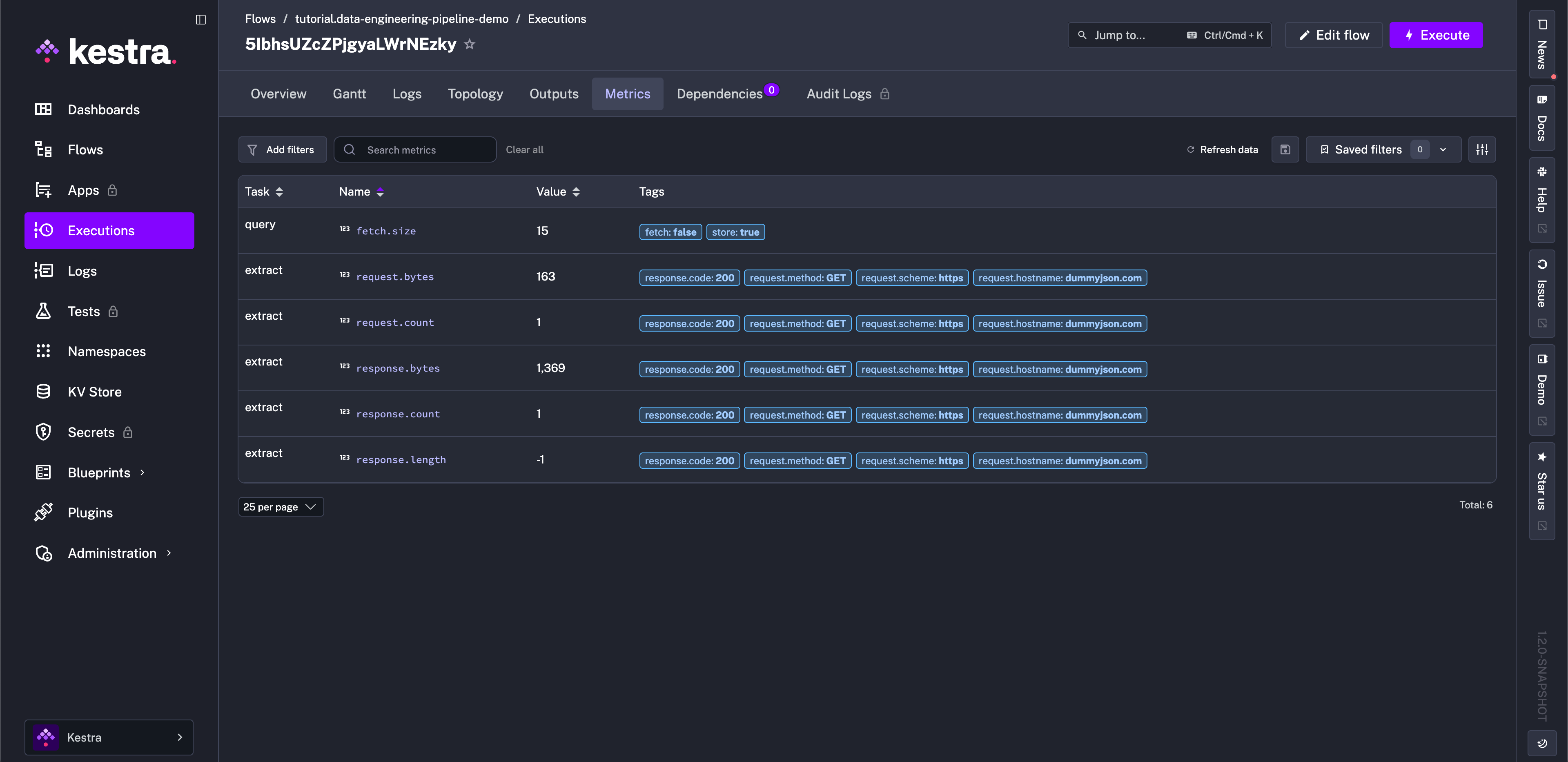Expand the Administration menu
Viewport: 1568px width, 762px height.
pos(111,553)
